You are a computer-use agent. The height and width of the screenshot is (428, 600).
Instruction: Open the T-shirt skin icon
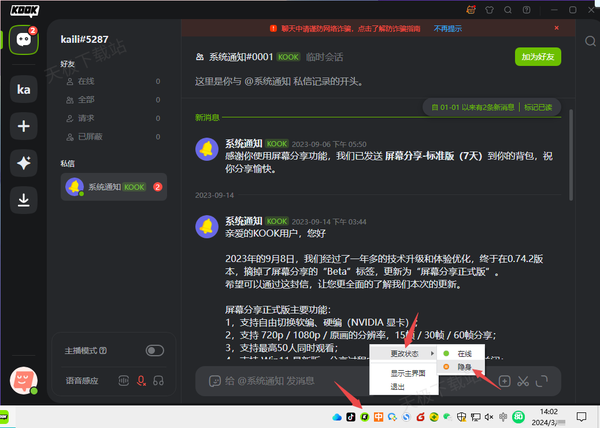[489, 10]
